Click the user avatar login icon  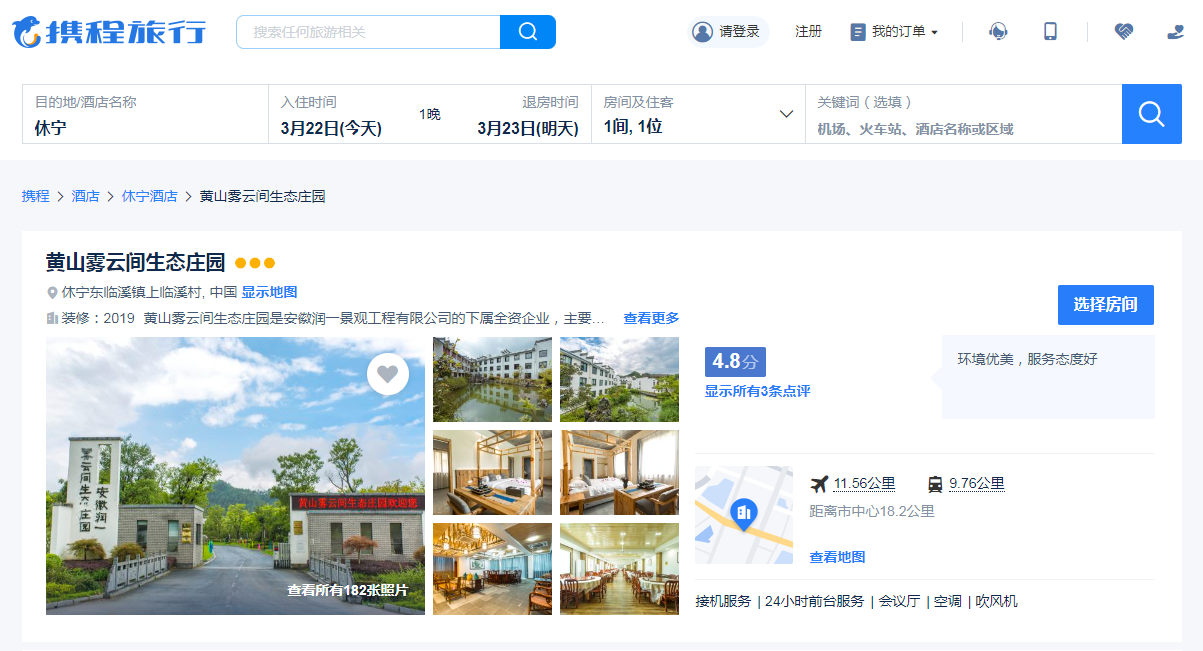pos(702,32)
